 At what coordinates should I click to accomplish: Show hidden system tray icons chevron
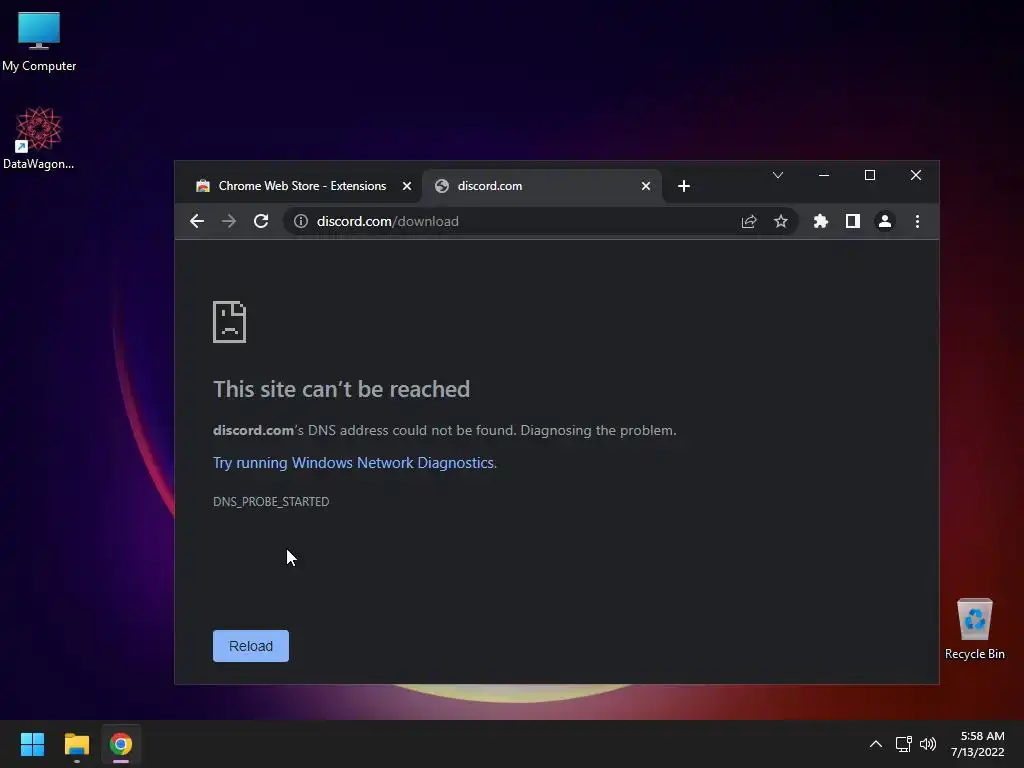876,744
